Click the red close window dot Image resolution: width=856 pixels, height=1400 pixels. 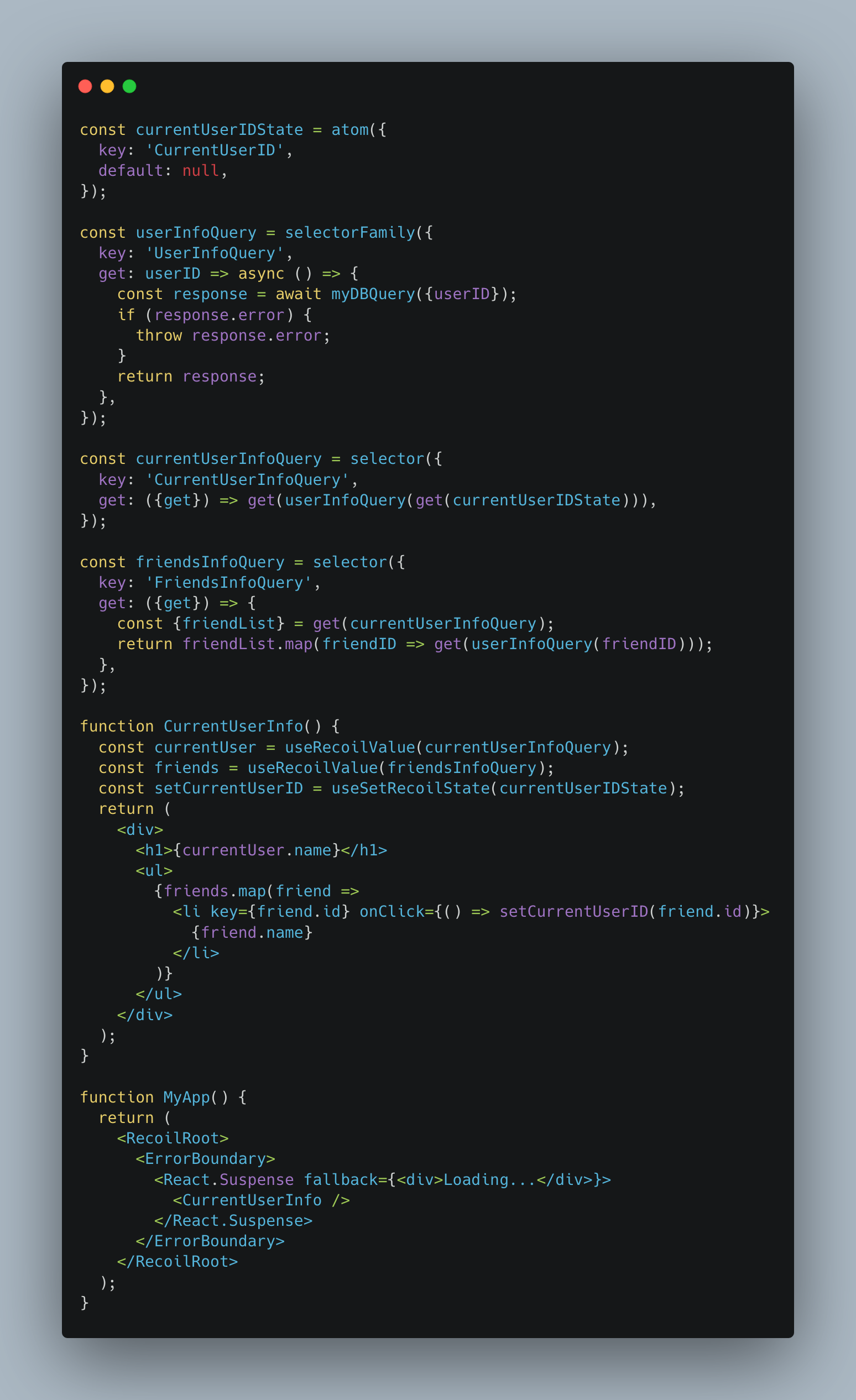(85, 86)
